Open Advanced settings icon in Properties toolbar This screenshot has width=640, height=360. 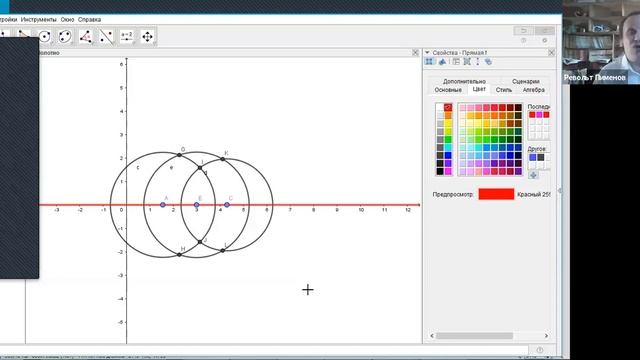[x=488, y=62]
